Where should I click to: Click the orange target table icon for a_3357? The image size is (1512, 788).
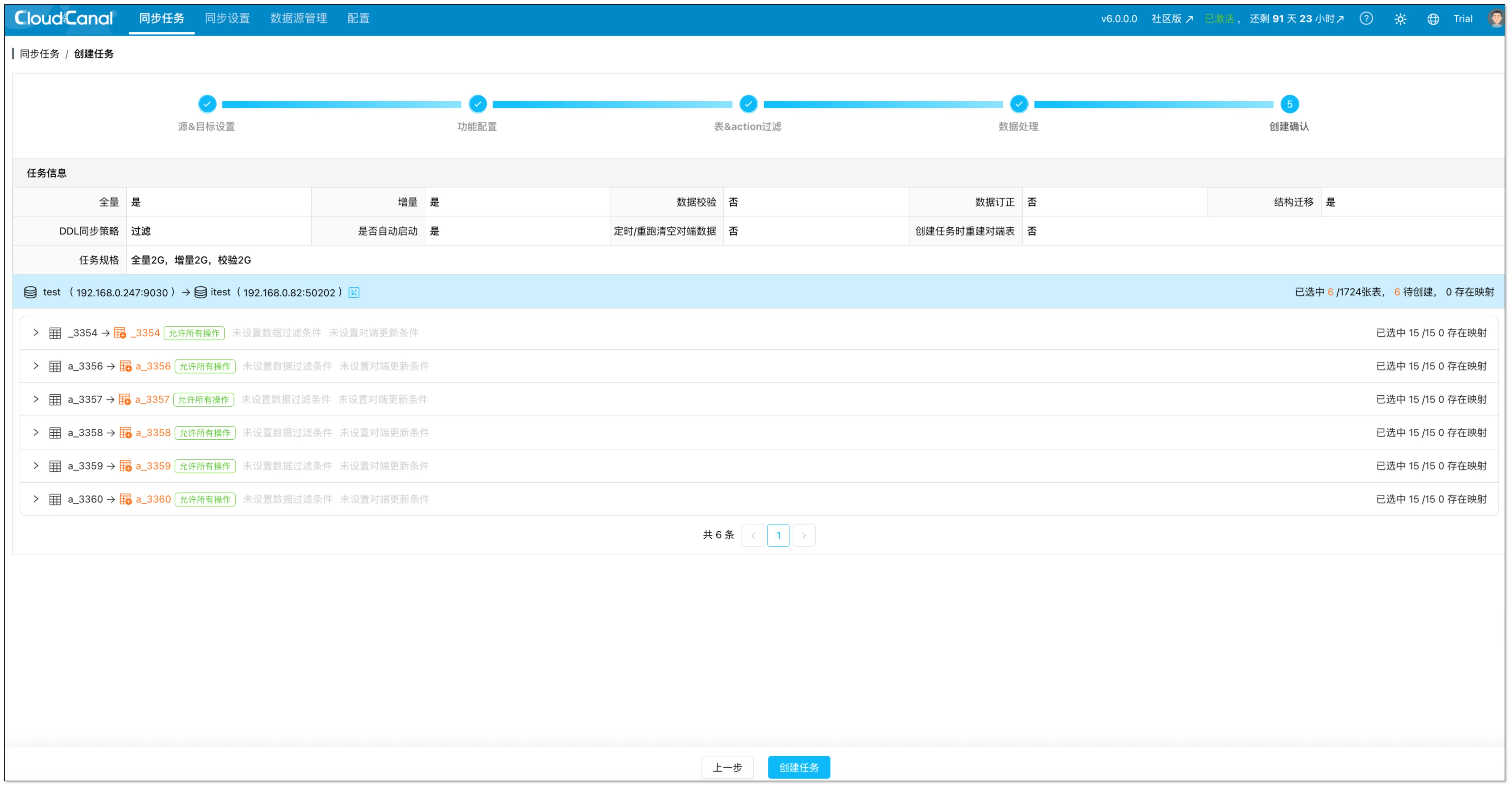point(125,400)
